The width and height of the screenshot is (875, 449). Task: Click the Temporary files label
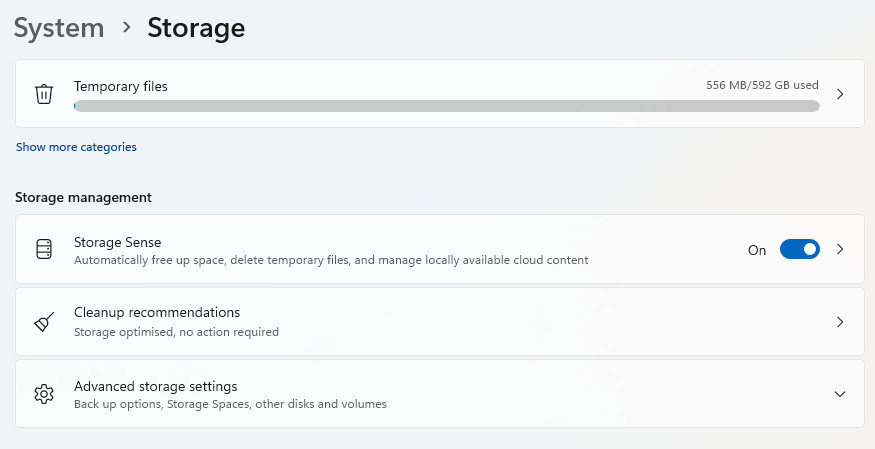pyautogui.click(x=121, y=86)
